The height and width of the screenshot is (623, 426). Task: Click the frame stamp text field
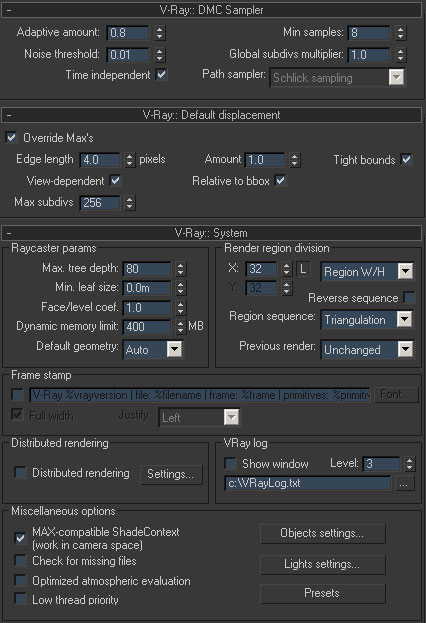[200, 395]
